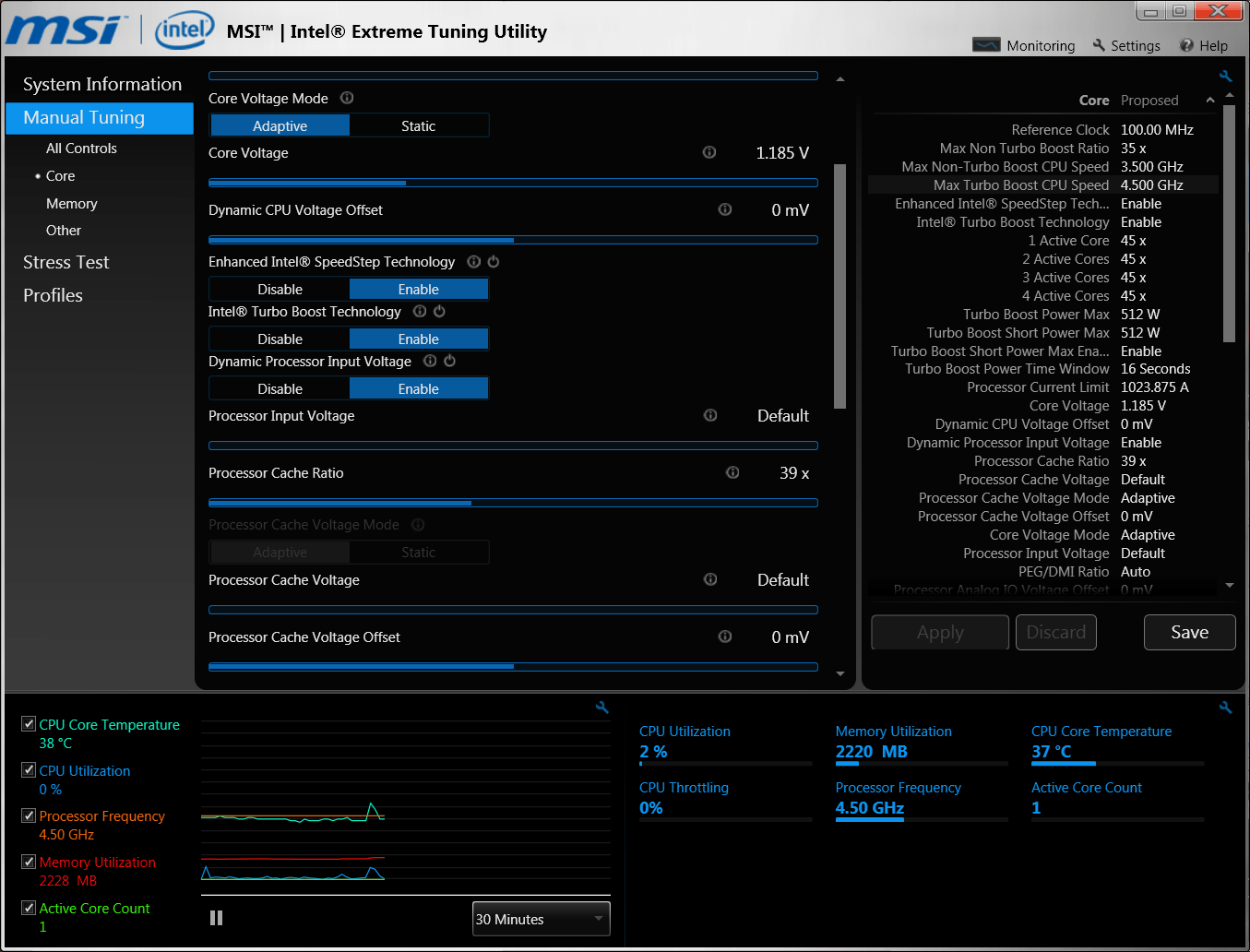
Task: Select the Other tuning category
Action: pos(64,230)
